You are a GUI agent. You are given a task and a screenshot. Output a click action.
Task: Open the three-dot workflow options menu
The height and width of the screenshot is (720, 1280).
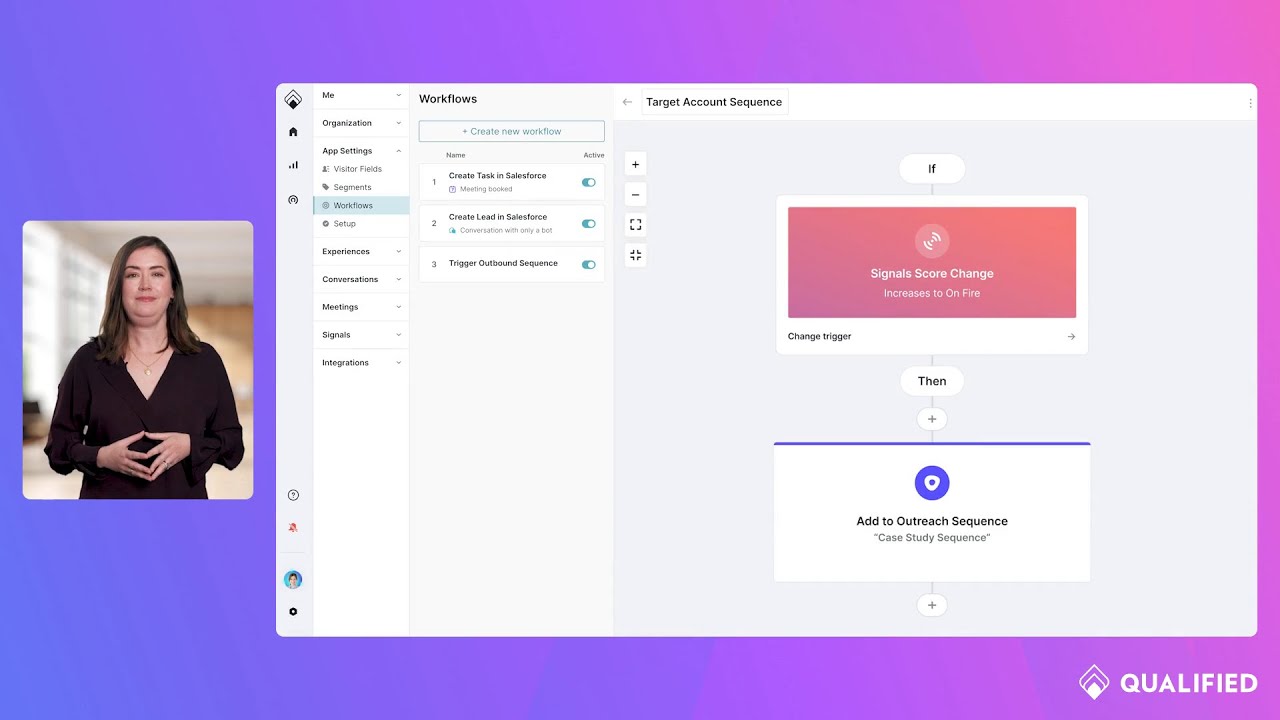pos(1250,102)
